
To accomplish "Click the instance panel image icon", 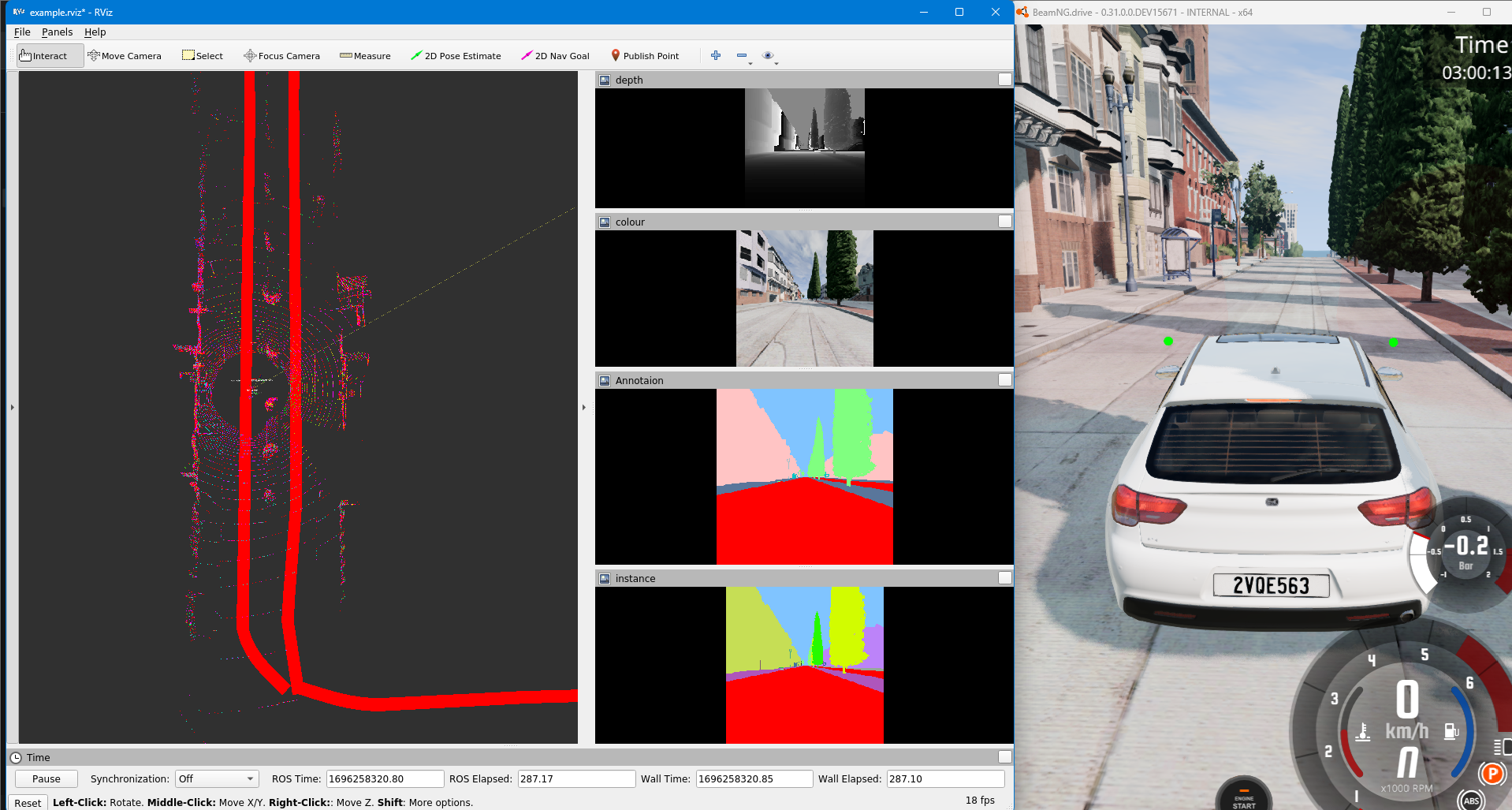I will click(x=605, y=579).
